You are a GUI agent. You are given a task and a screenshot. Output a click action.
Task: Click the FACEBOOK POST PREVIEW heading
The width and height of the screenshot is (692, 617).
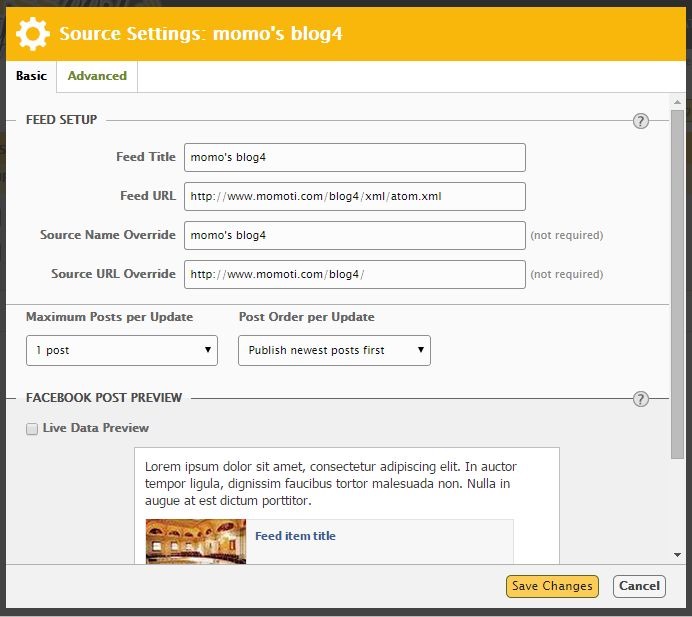coord(104,398)
